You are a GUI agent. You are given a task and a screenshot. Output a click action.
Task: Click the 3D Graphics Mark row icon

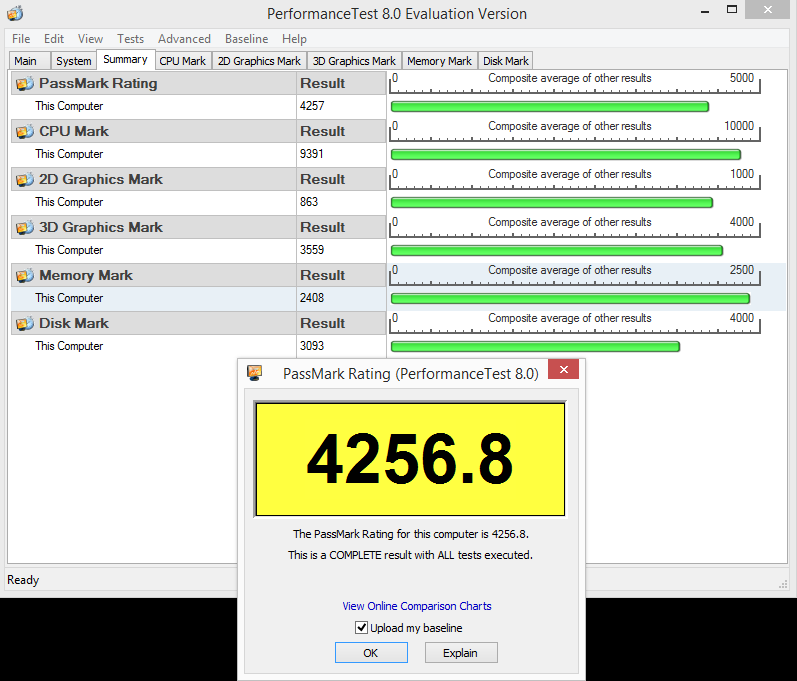point(24,228)
